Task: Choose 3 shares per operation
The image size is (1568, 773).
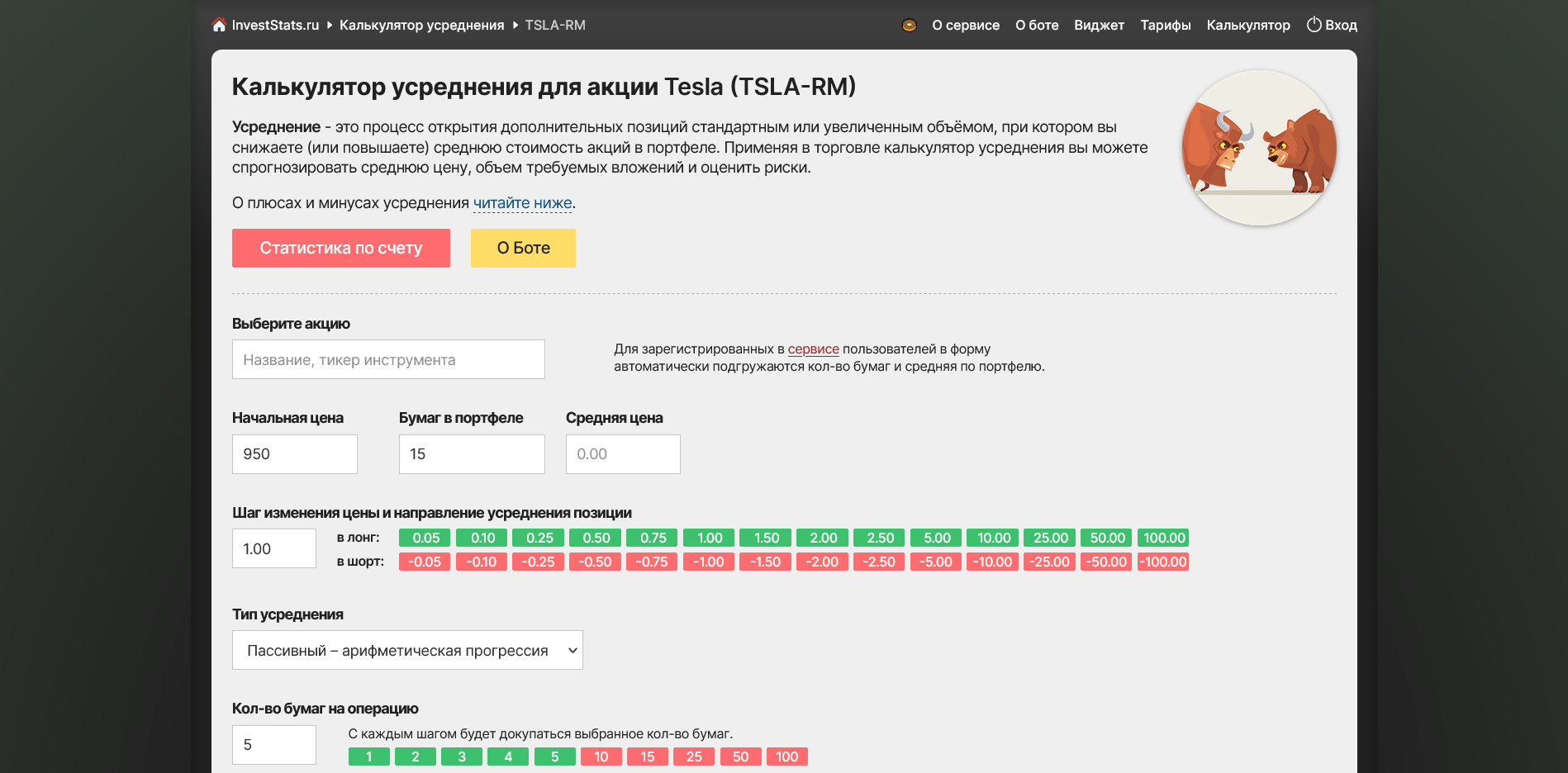Action: (462, 756)
